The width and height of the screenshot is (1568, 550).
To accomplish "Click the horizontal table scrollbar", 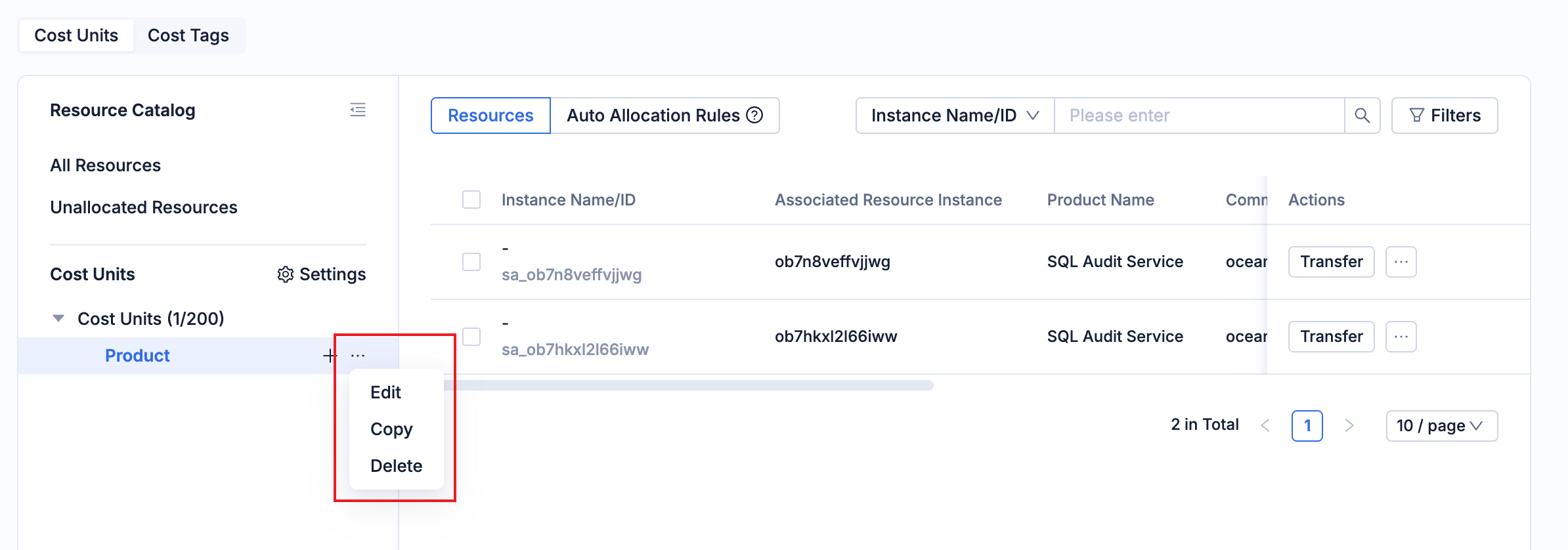I will (x=688, y=385).
